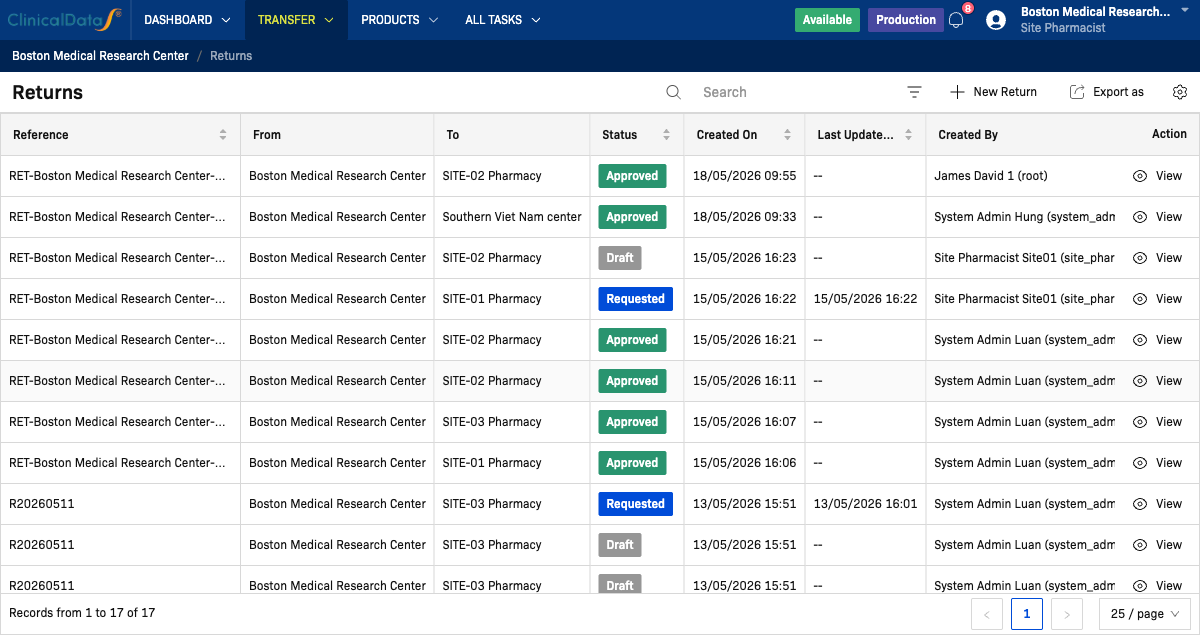The width and height of the screenshot is (1200, 635).
Task: View return created 15/05/2026 16:23
Action: click(1157, 258)
